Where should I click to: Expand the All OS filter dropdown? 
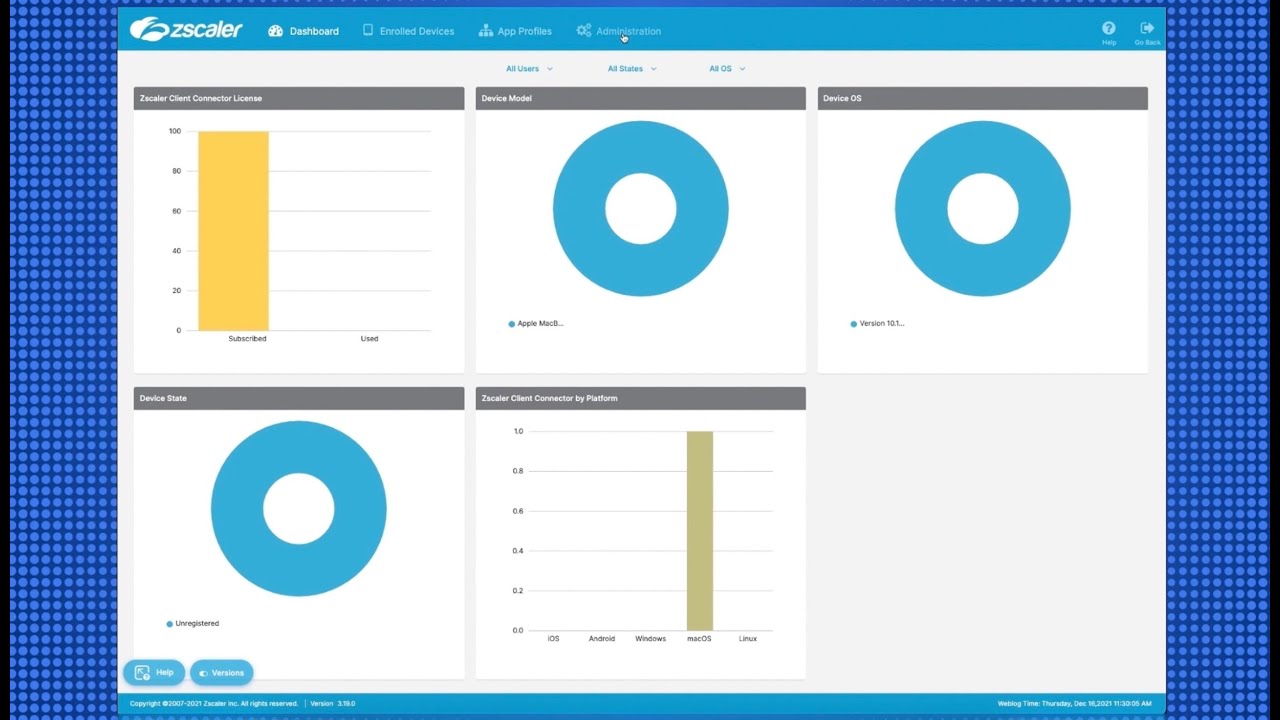pyautogui.click(x=727, y=69)
